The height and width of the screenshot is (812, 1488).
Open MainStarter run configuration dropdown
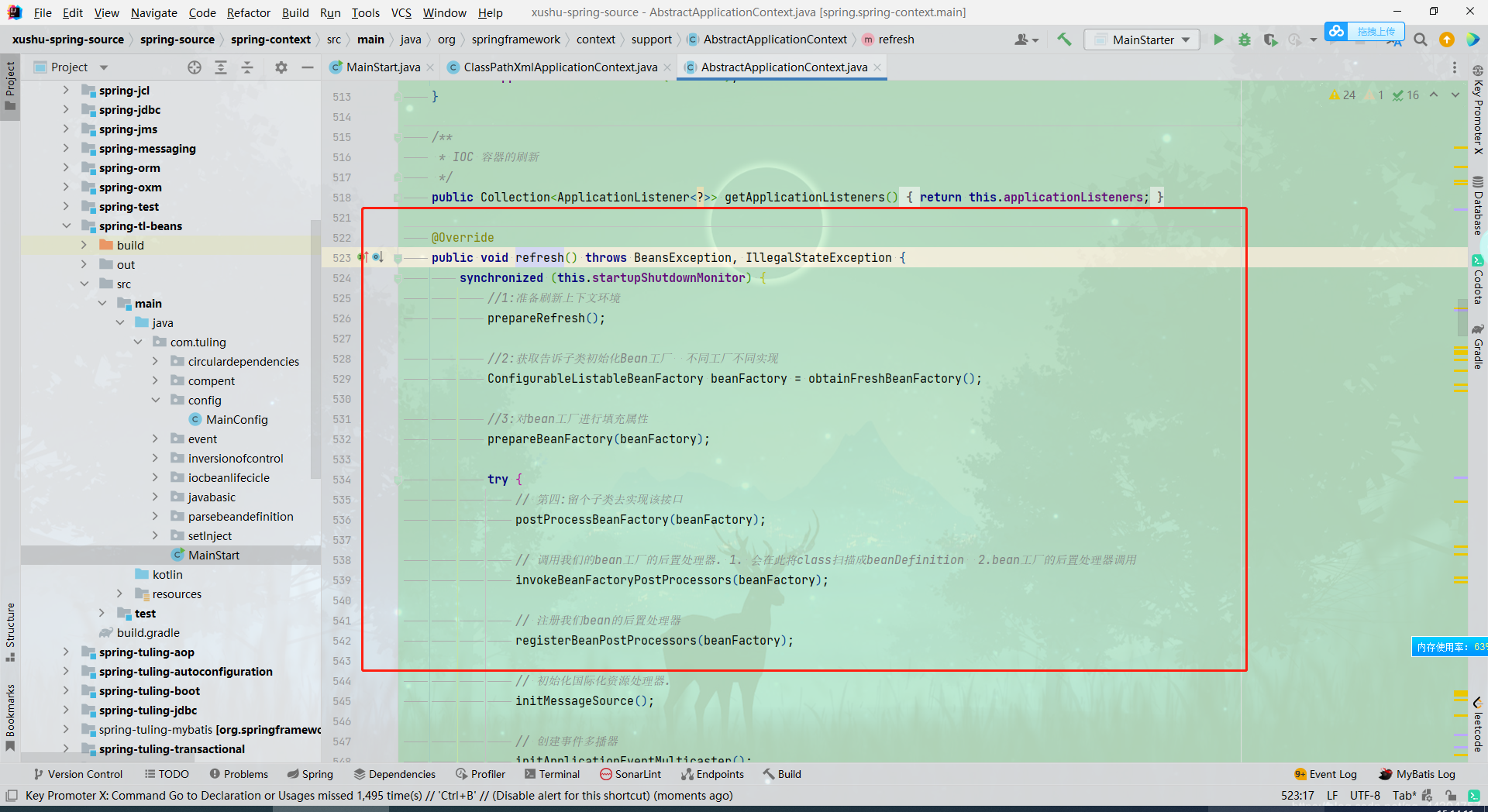1142,40
